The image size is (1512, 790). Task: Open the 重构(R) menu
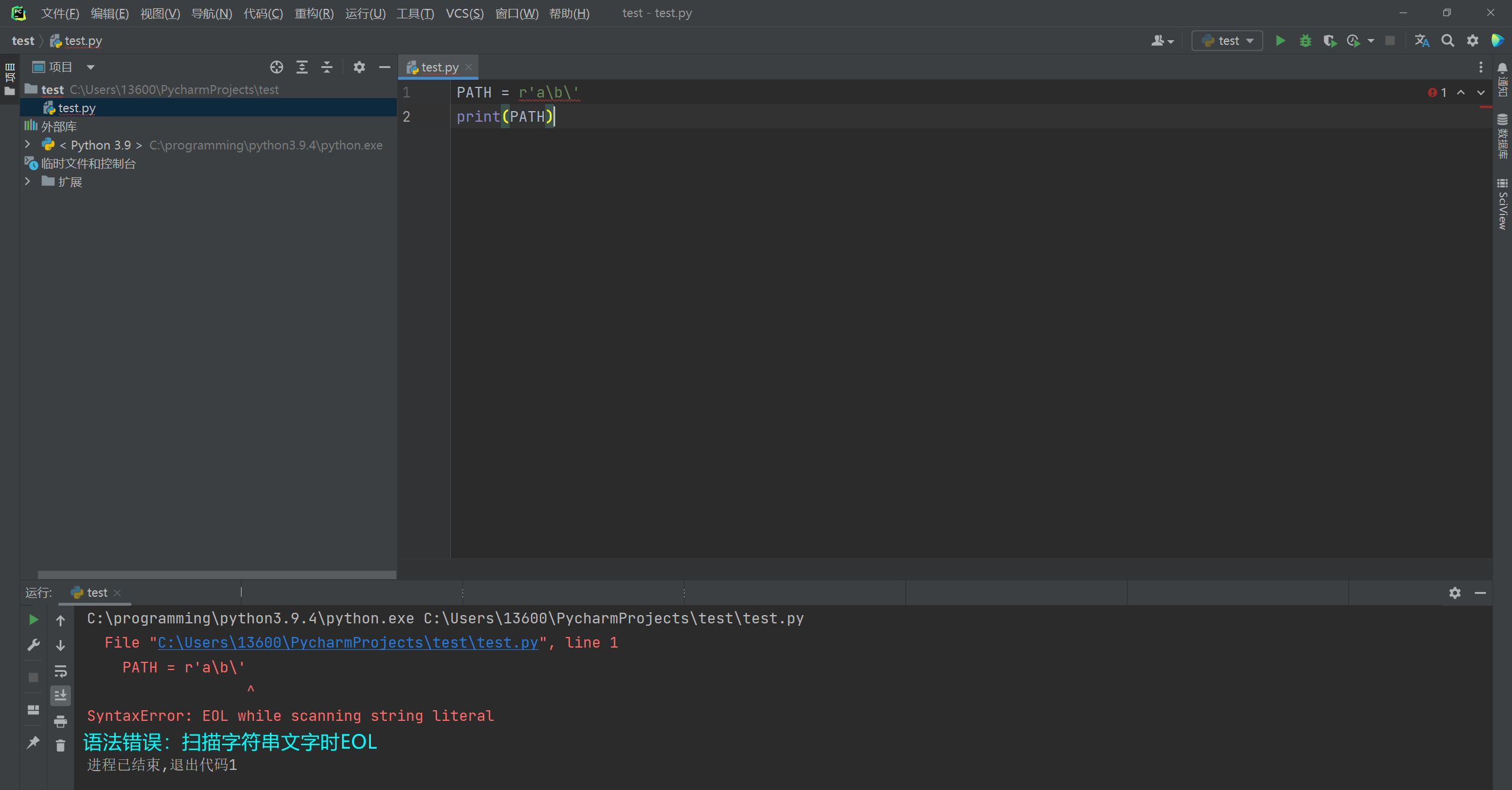pos(314,13)
